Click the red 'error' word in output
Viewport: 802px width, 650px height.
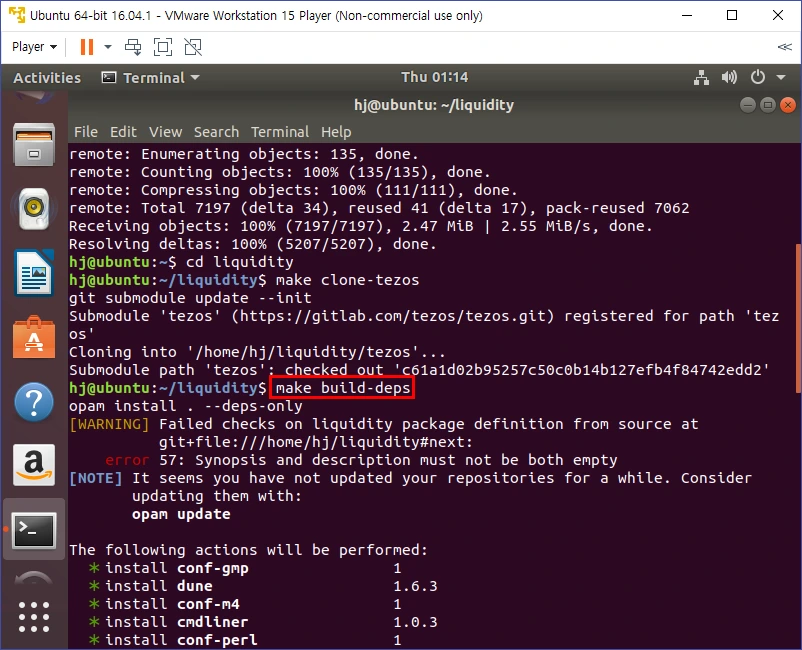(127, 460)
